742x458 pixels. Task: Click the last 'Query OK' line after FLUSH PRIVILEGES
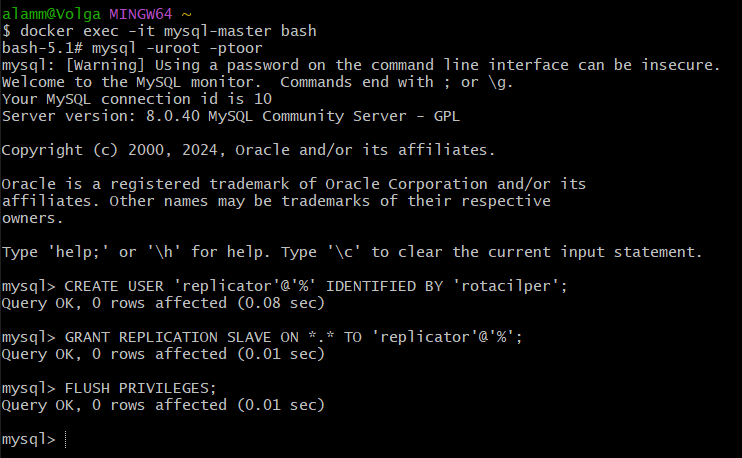tap(163, 405)
